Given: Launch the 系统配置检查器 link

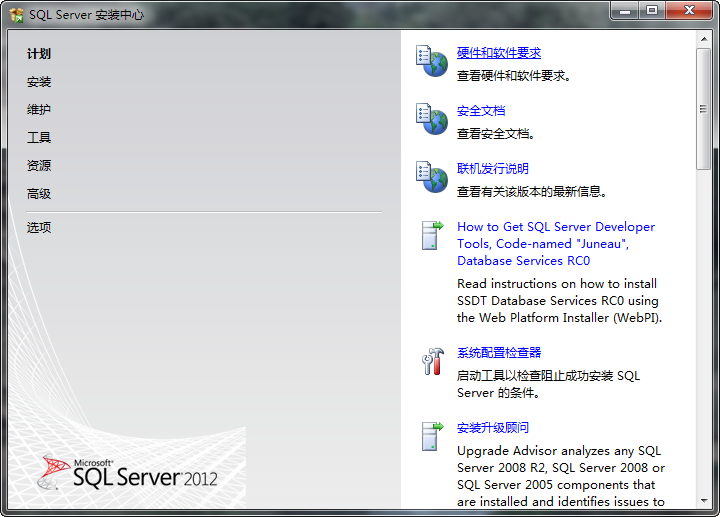Looking at the screenshot, I should coord(499,353).
